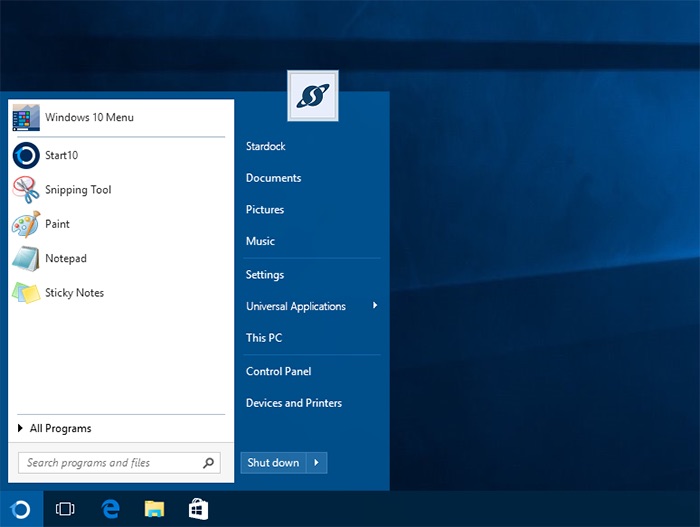Open the Store from the taskbar
The width and height of the screenshot is (700, 527).
(x=199, y=509)
